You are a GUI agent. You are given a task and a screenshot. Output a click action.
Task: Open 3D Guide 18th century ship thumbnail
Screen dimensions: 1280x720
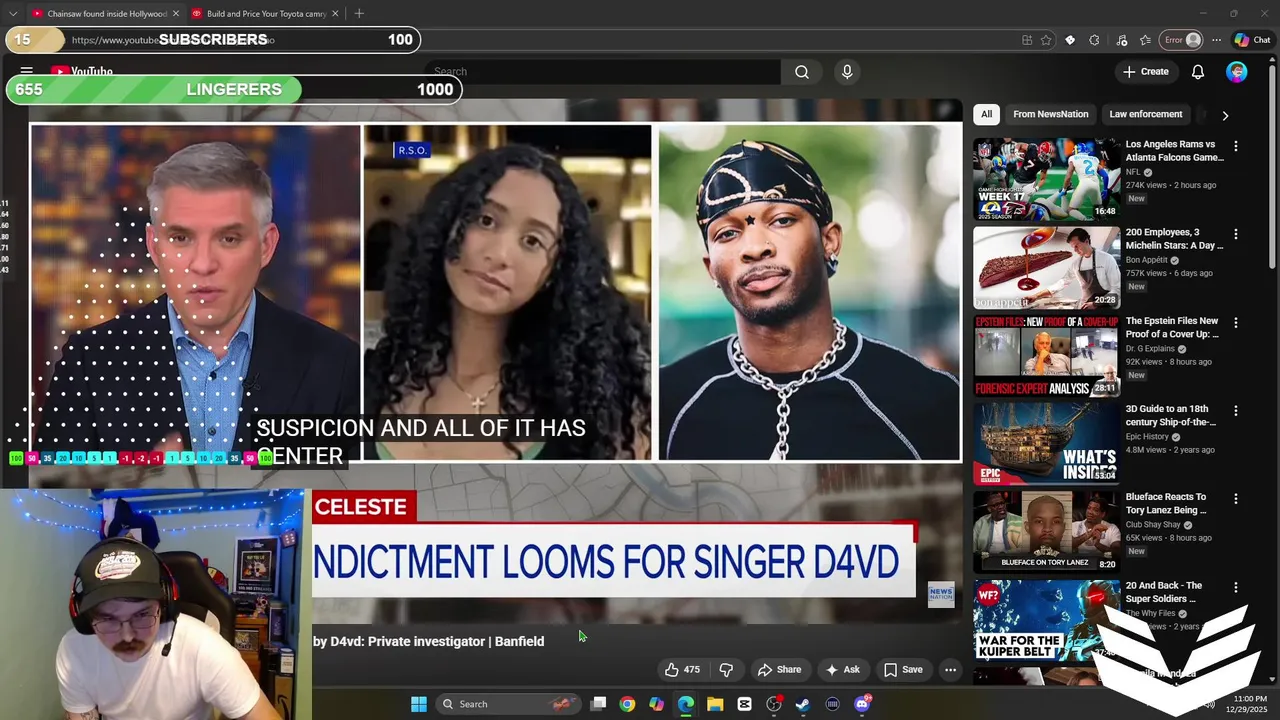(1046, 443)
